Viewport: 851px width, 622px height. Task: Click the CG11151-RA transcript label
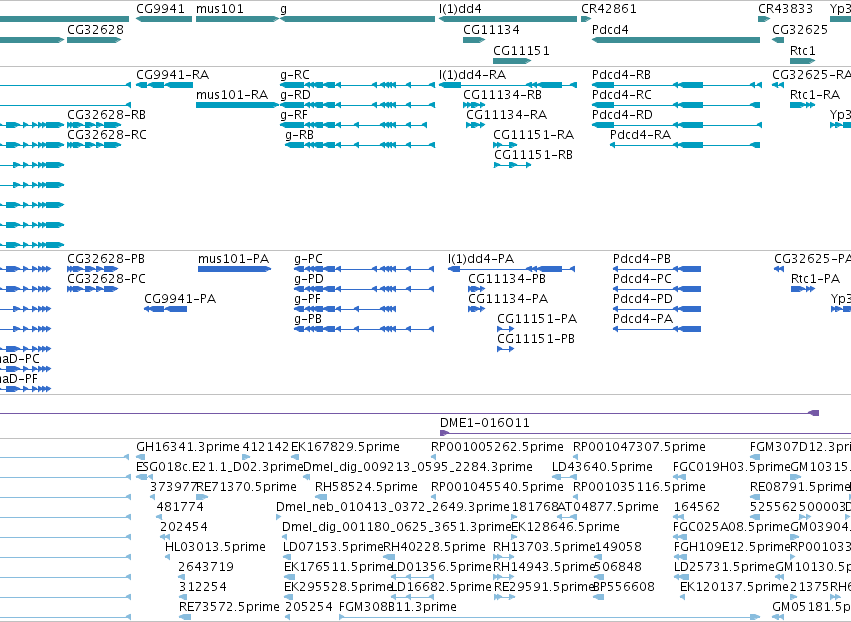(x=534, y=135)
